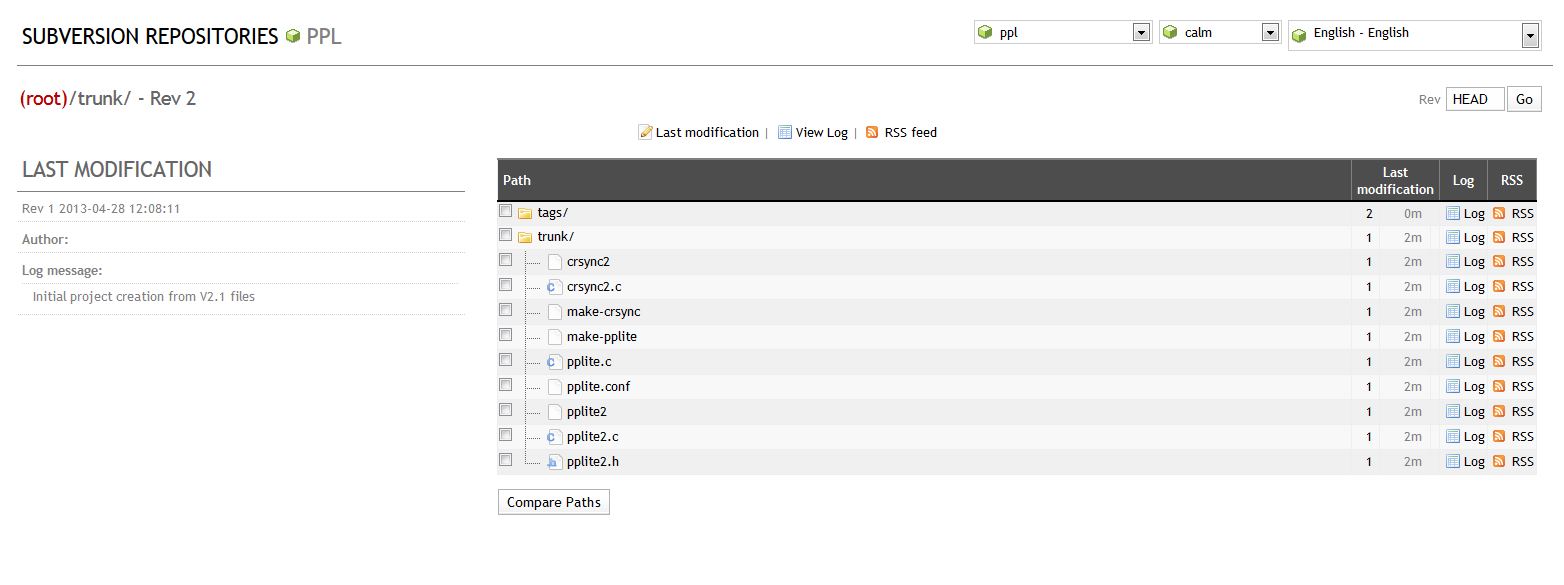Image resolution: width=1564 pixels, height=585 pixels.
Task: Click the orange RSS feed icon above table
Action: (872, 132)
